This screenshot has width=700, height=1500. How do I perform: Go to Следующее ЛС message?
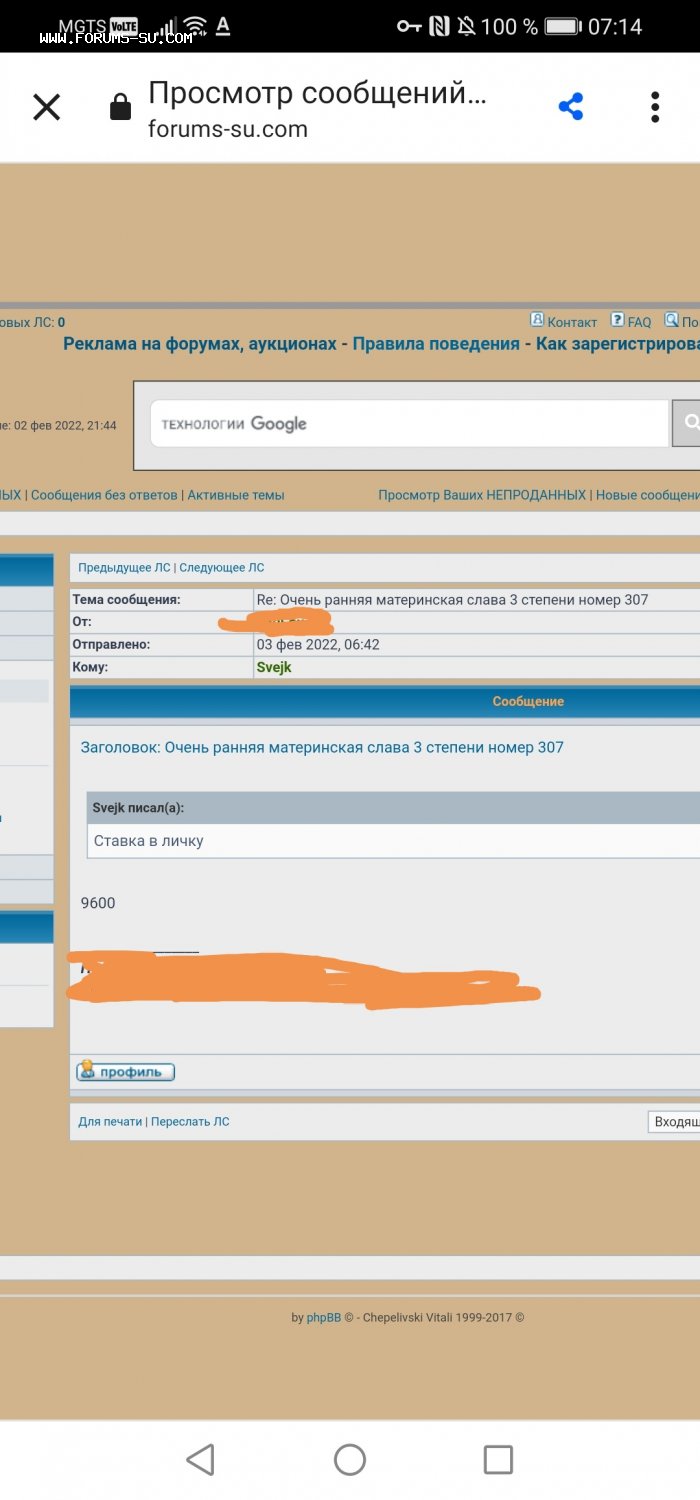(x=222, y=567)
